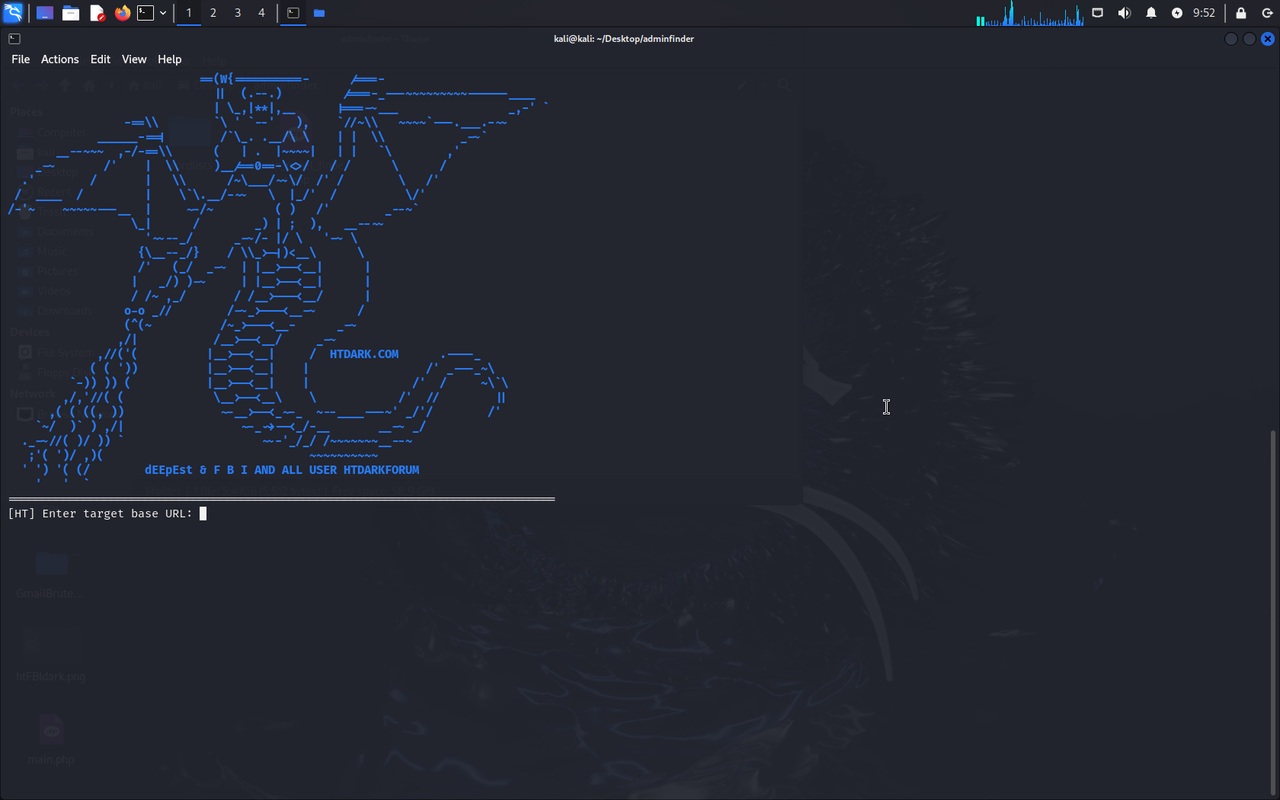Select the file manager taskbar button

[x=319, y=13]
